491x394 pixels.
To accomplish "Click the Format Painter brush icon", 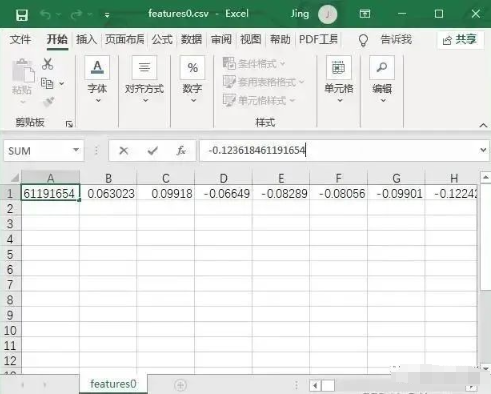I will 49,102.
